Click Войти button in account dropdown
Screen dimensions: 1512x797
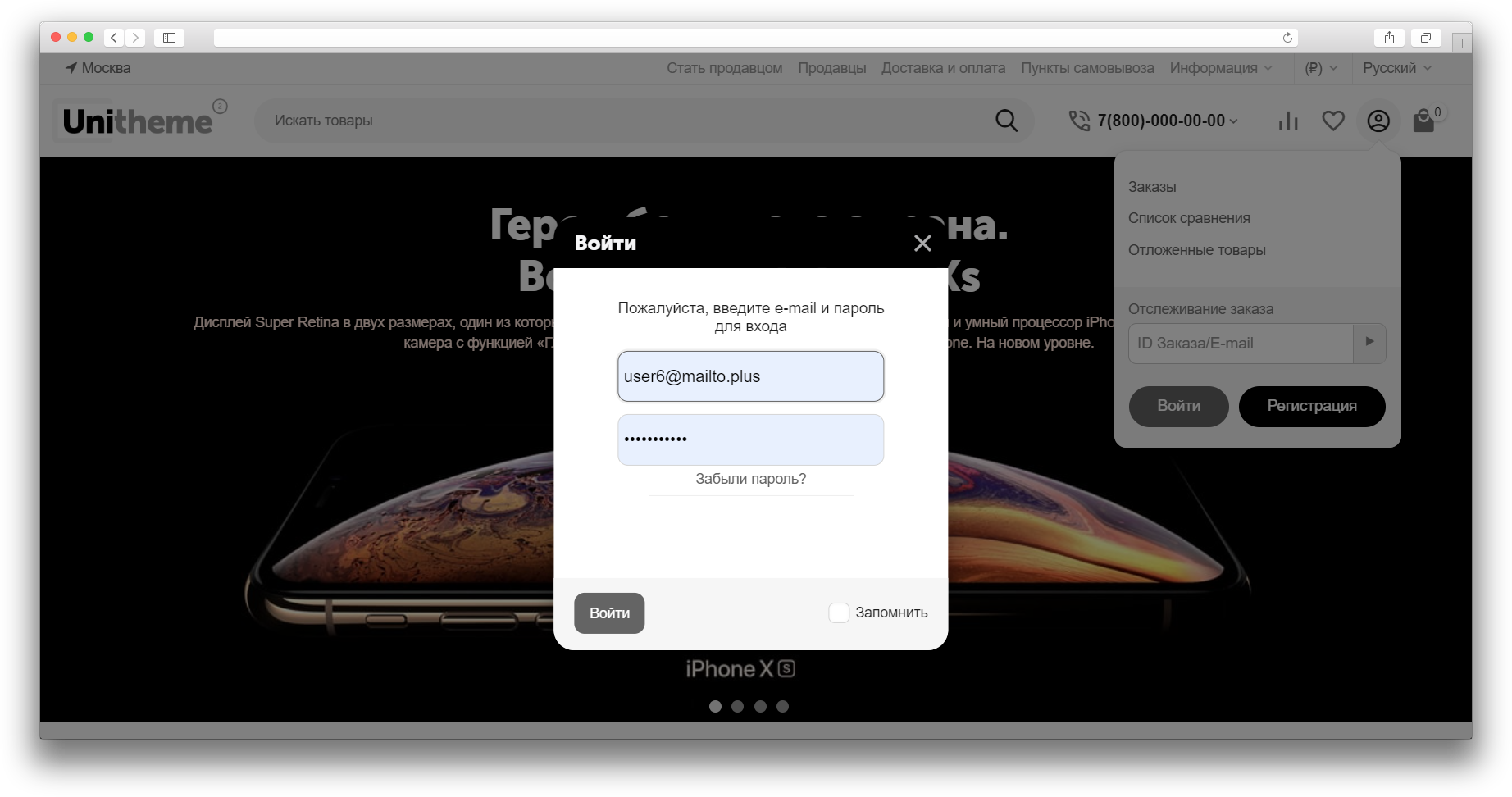[x=1178, y=406]
